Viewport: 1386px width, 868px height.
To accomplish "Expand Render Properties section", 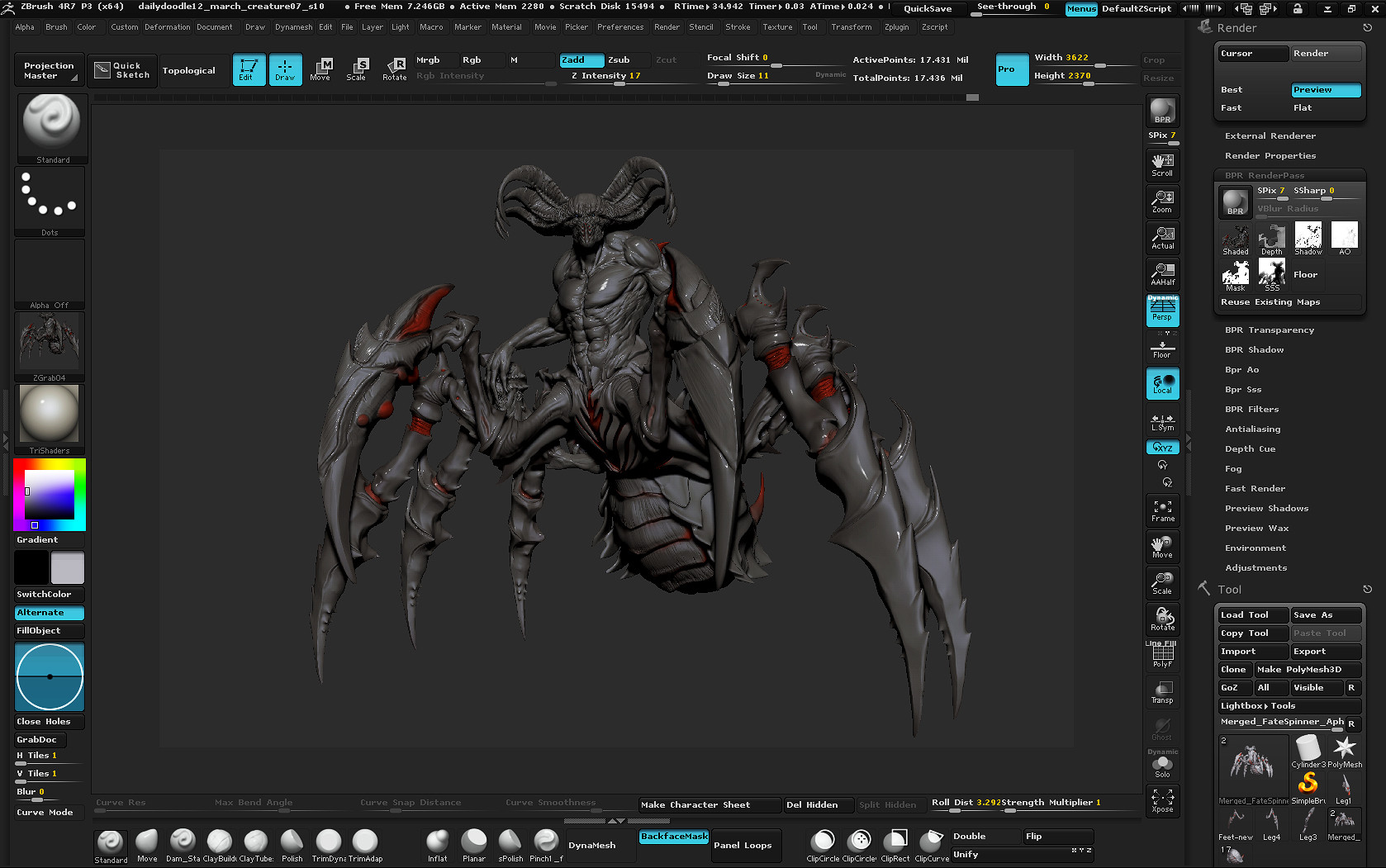I will pyautogui.click(x=1270, y=156).
